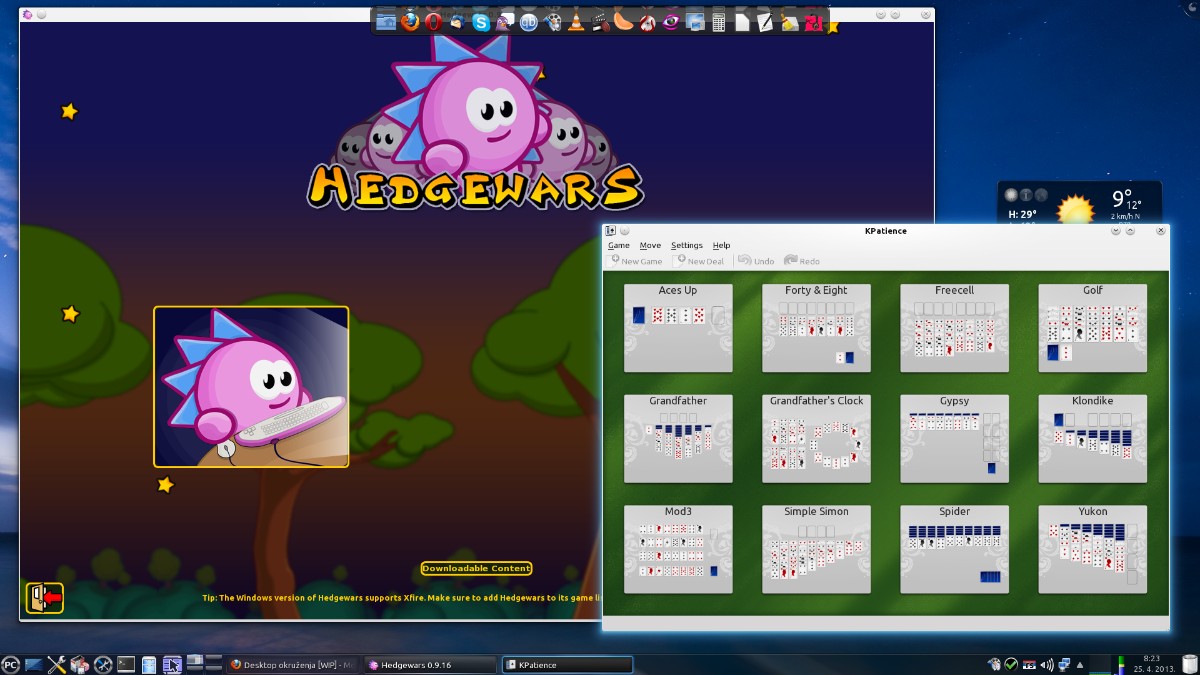
Task: Open the calculator from the dock
Action: pyautogui.click(x=718, y=22)
